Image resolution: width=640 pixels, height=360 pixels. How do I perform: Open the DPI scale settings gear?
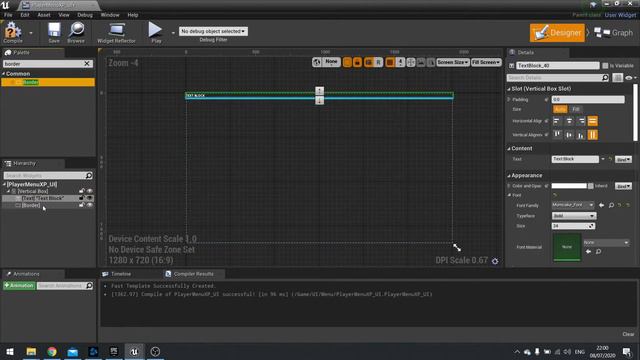pos(495,261)
